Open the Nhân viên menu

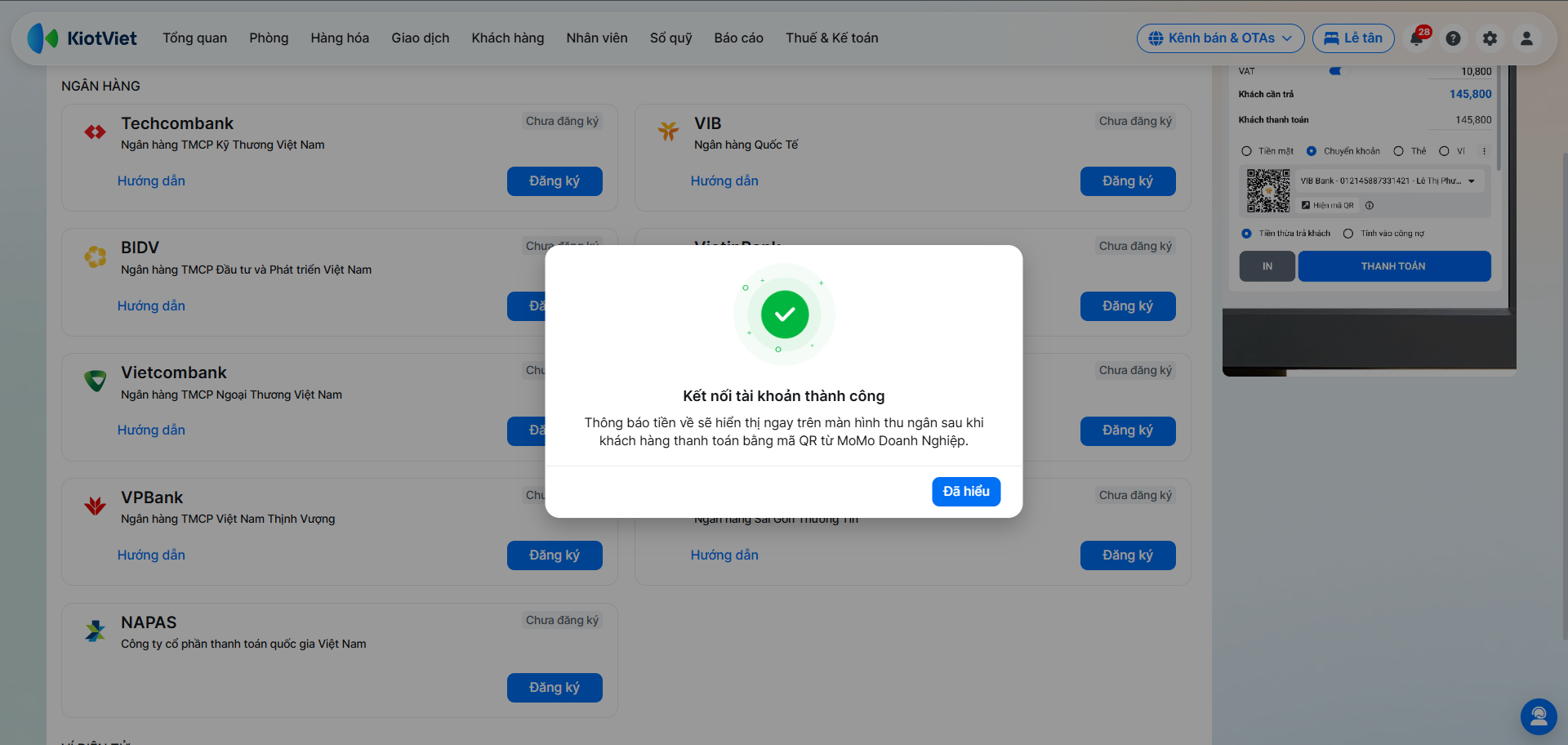pyautogui.click(x=597, y=38)
